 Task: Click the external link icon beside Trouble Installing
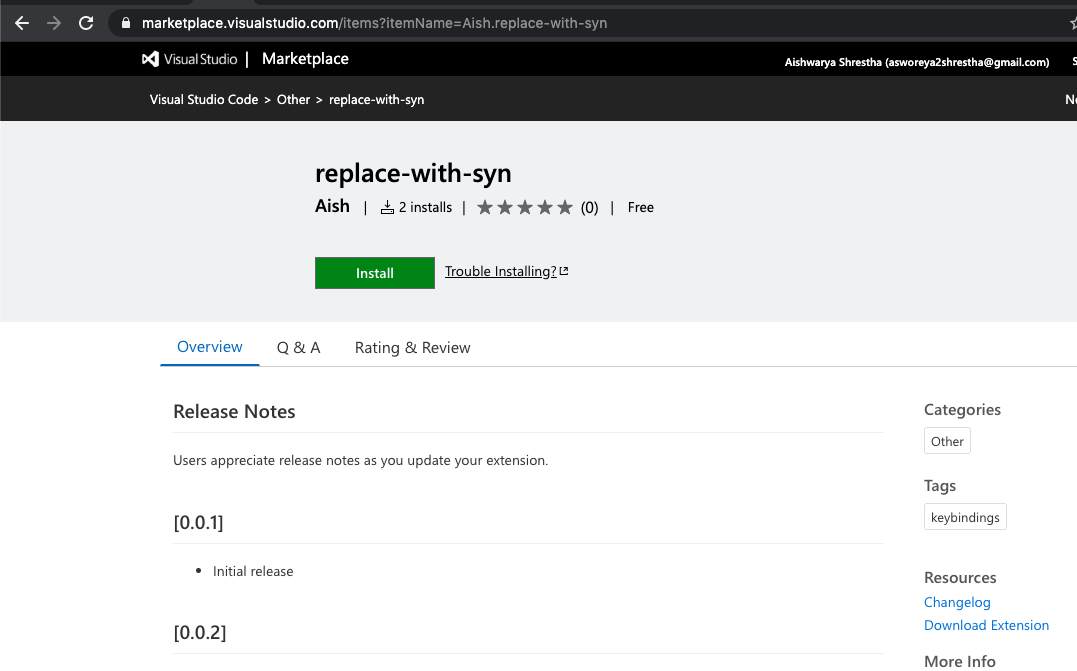(x=564, y=271)
